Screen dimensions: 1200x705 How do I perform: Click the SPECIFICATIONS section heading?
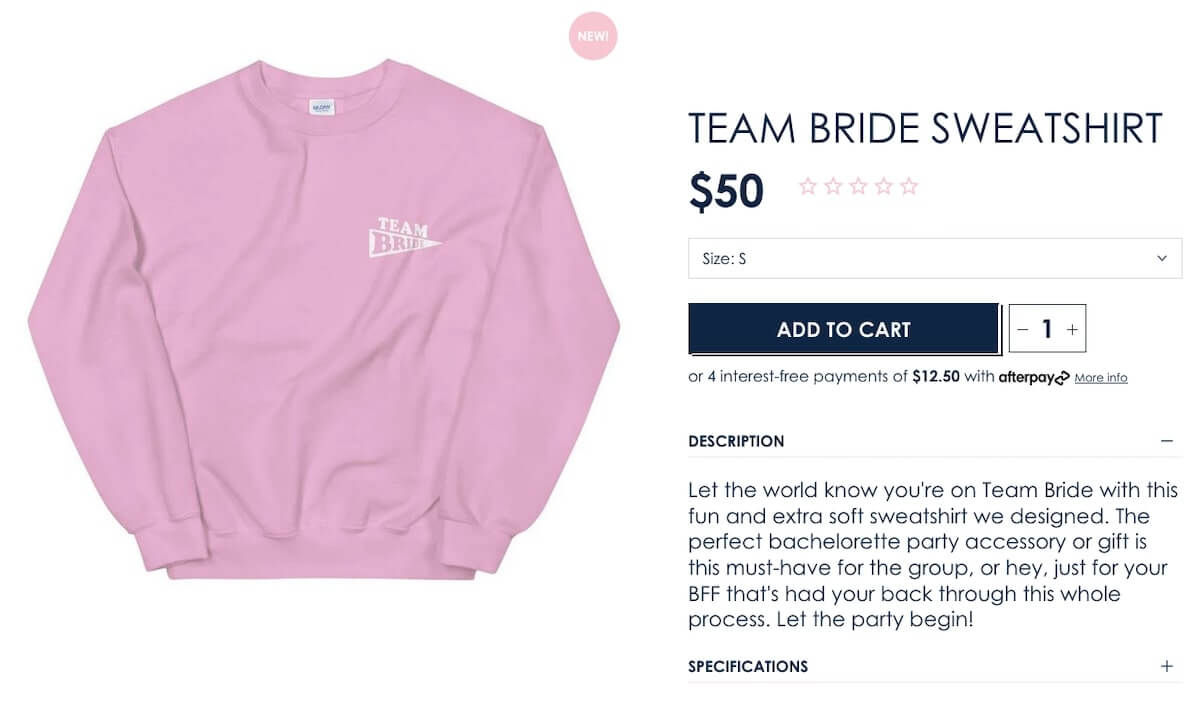pyautogui.click(x=748, y=666)
